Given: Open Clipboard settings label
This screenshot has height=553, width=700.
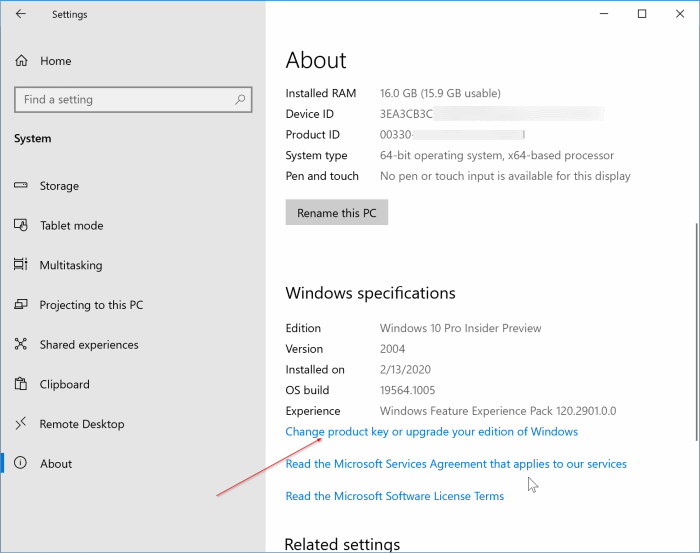Looking at the screenshot, I should 64,384.
